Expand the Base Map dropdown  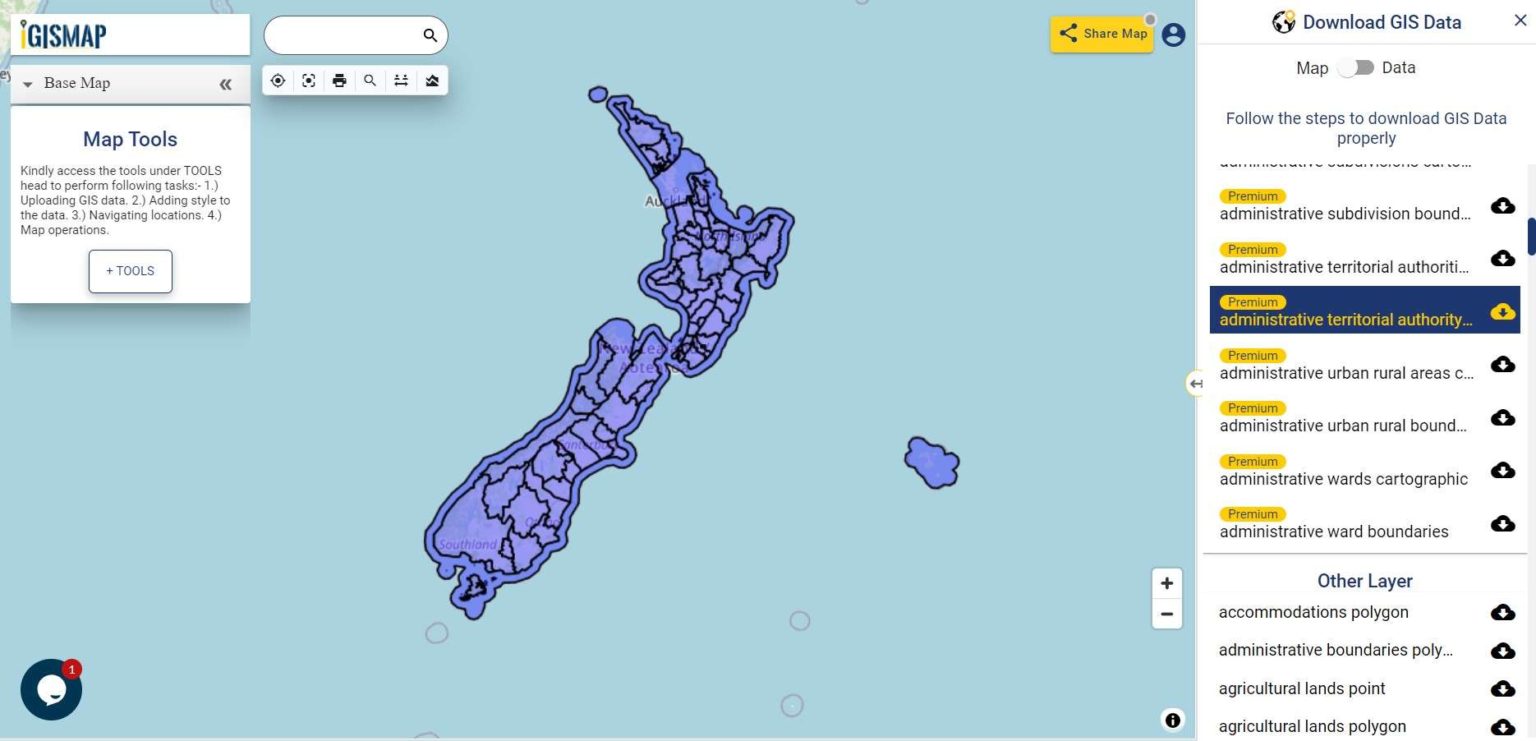(27, 83)
